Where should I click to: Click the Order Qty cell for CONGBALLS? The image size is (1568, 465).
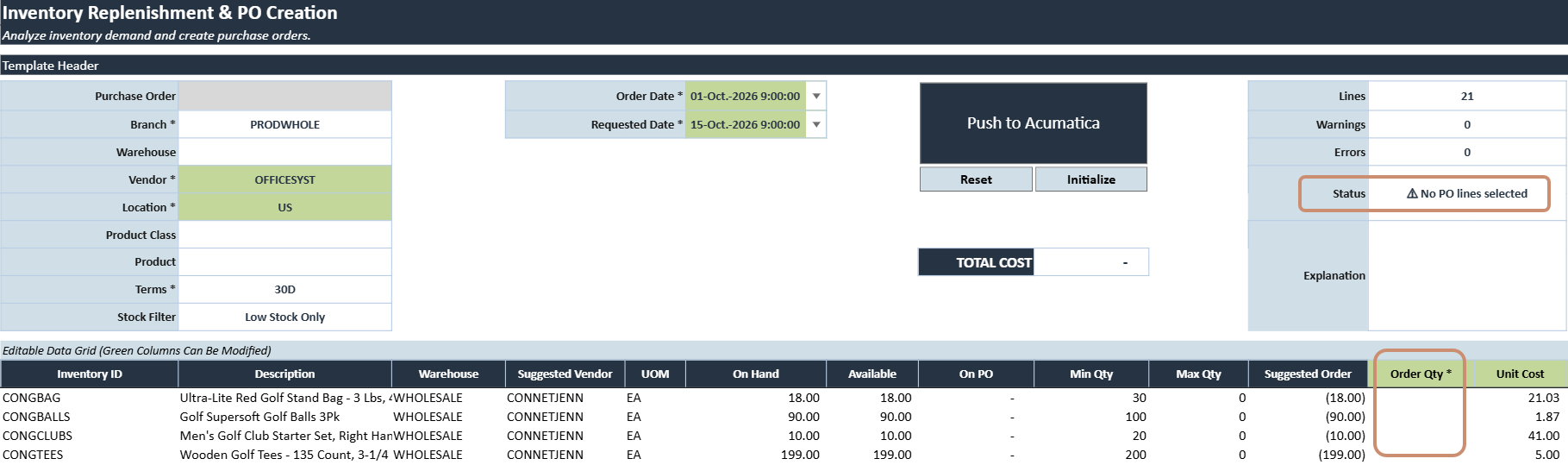click(1420, 417)
